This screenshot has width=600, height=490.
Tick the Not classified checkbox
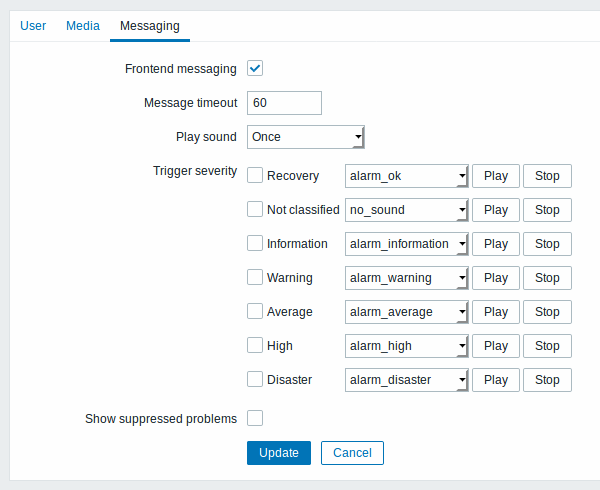(x=255, y=210)
